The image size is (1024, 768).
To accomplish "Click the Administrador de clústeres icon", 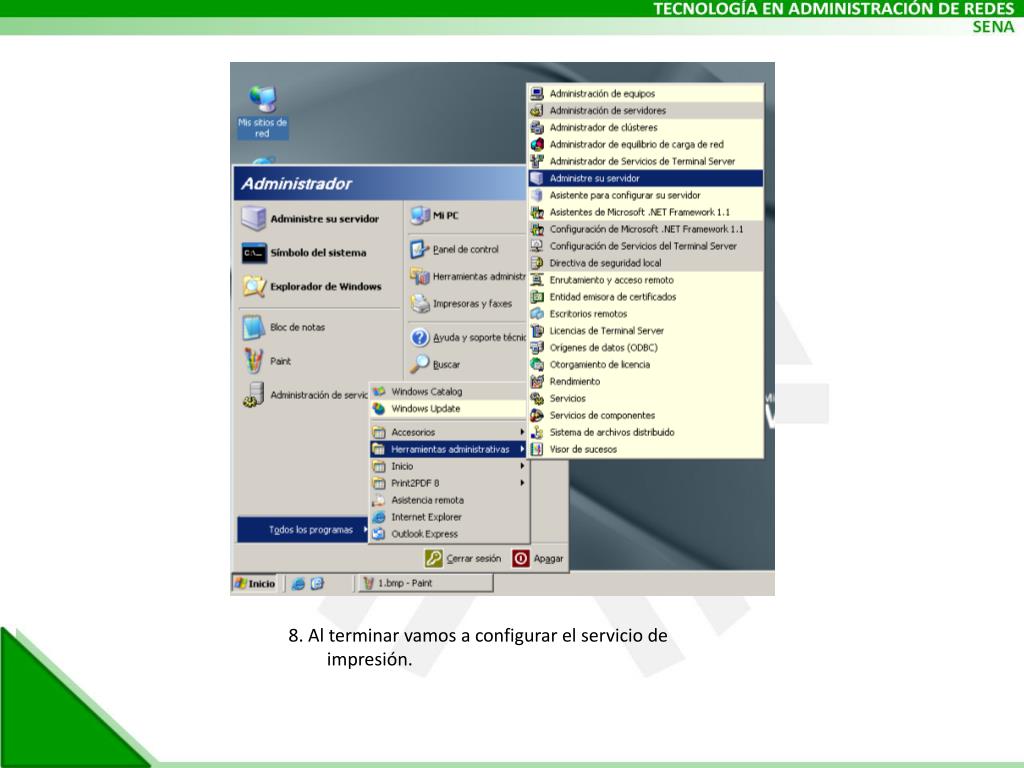I will 537,127.
